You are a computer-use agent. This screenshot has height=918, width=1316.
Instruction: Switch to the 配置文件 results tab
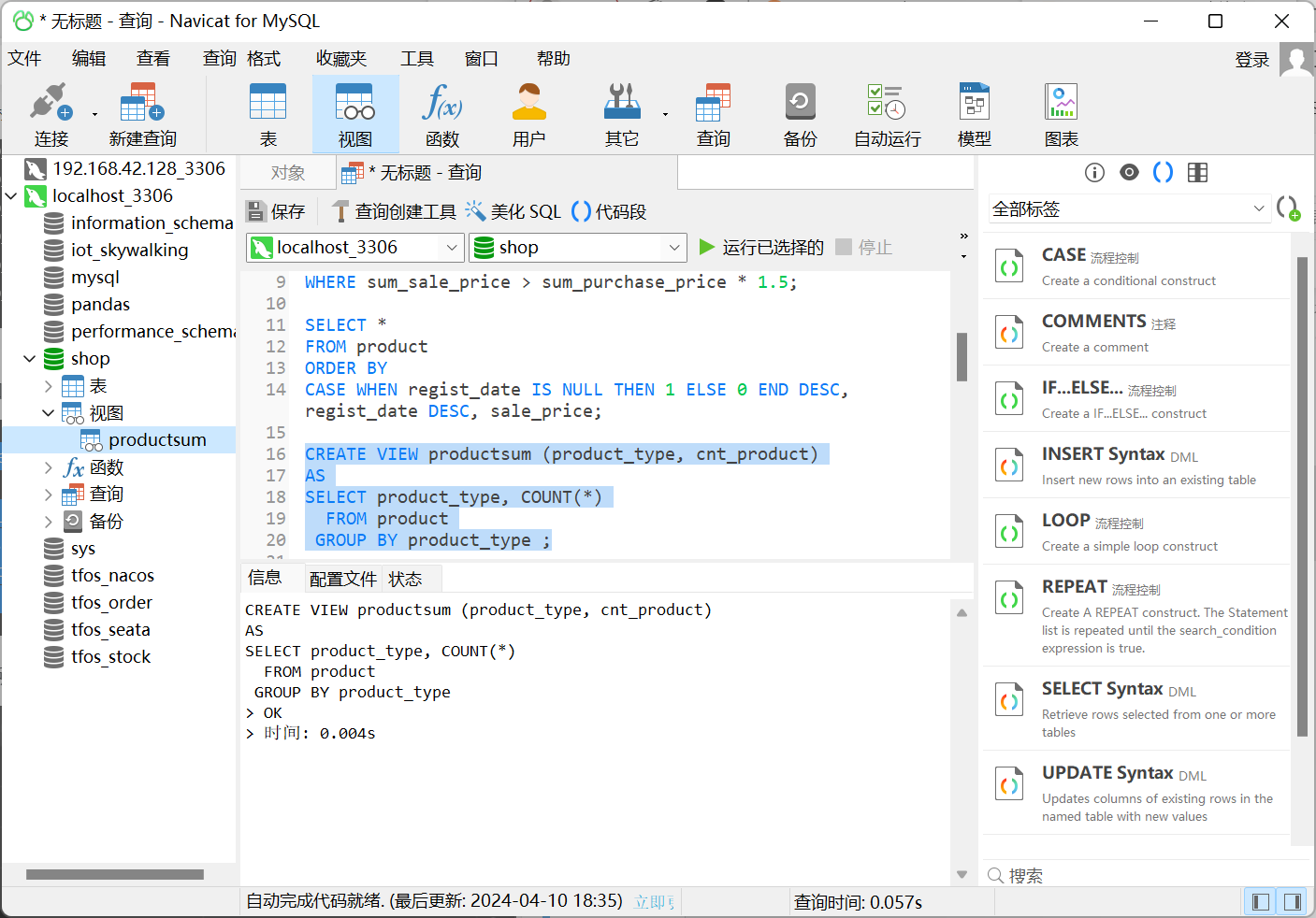click(343, 580)
